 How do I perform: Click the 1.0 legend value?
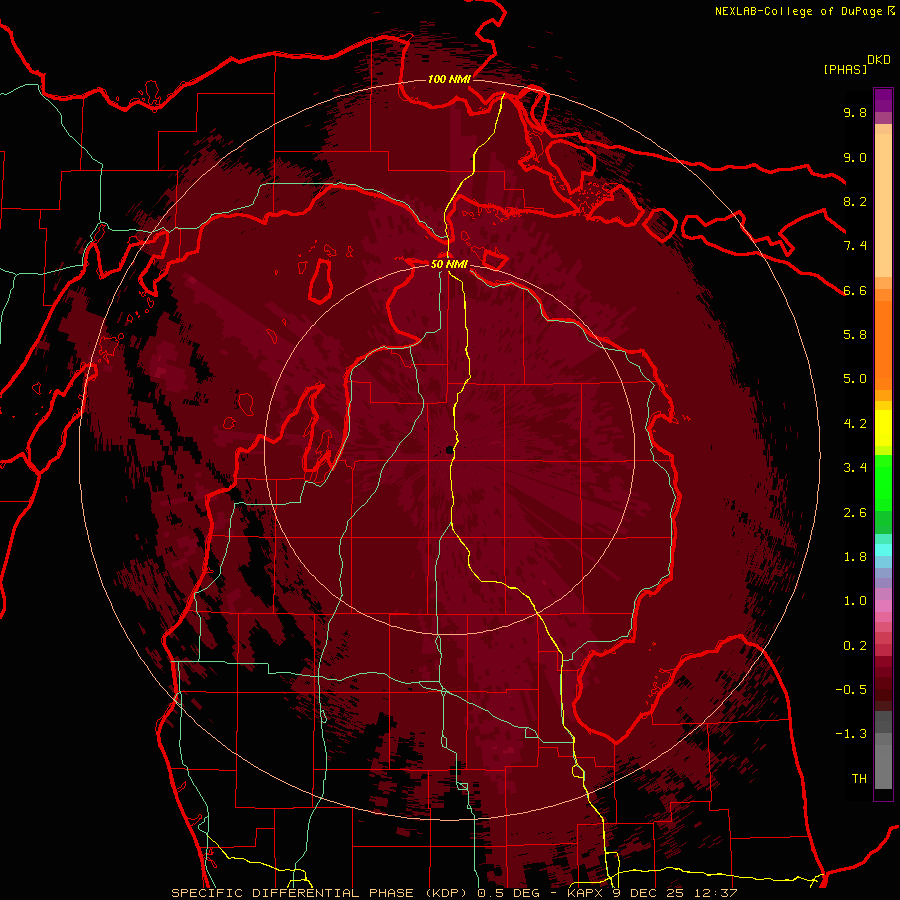point(855,601)
